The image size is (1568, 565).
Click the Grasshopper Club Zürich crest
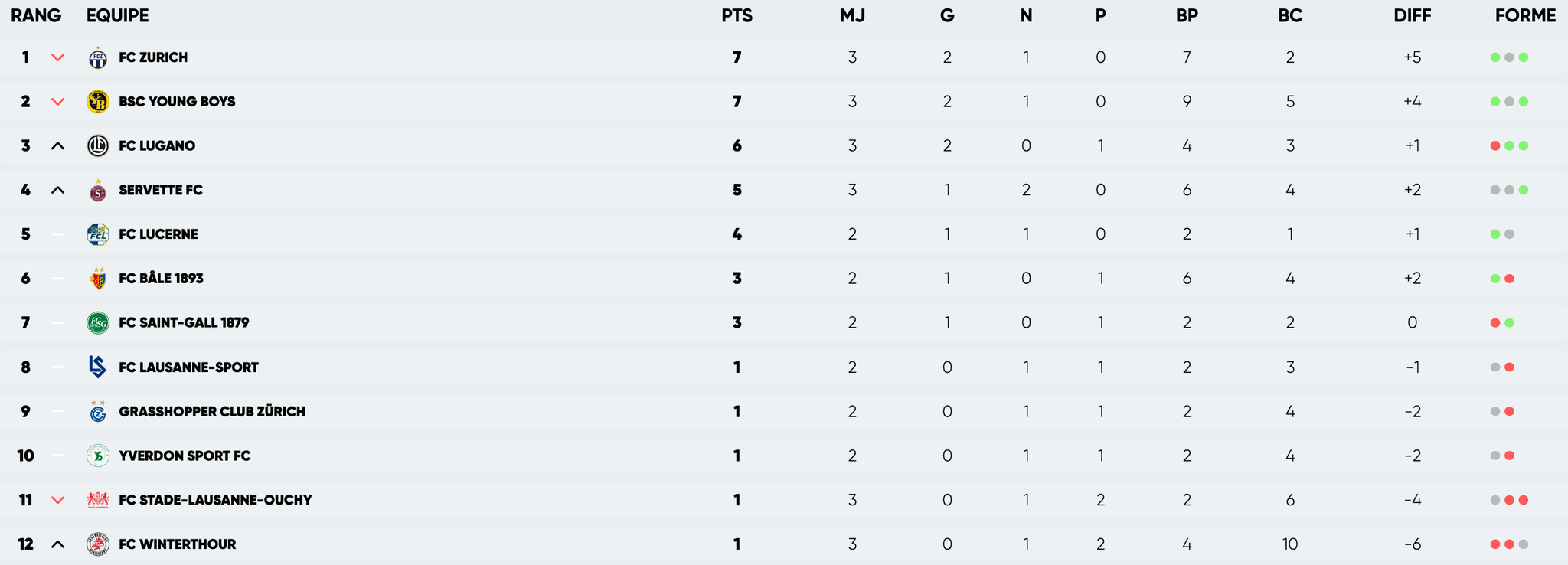pos(98,412)
